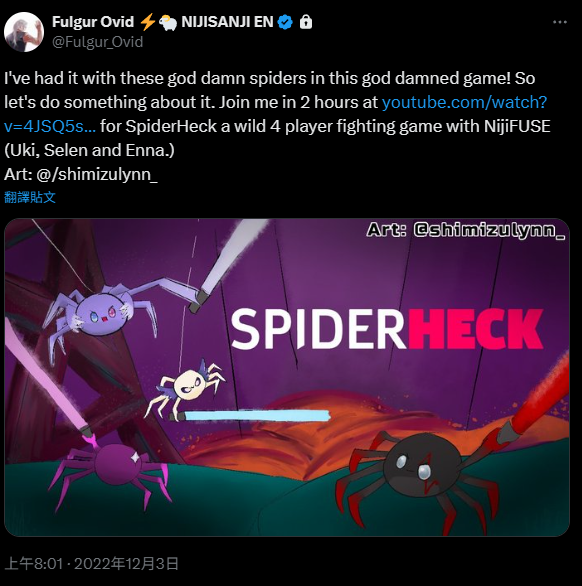This screenshot has width=582, height=586.
Task: Click the 2022年12月3日 post date
Action: click(126, 564)
